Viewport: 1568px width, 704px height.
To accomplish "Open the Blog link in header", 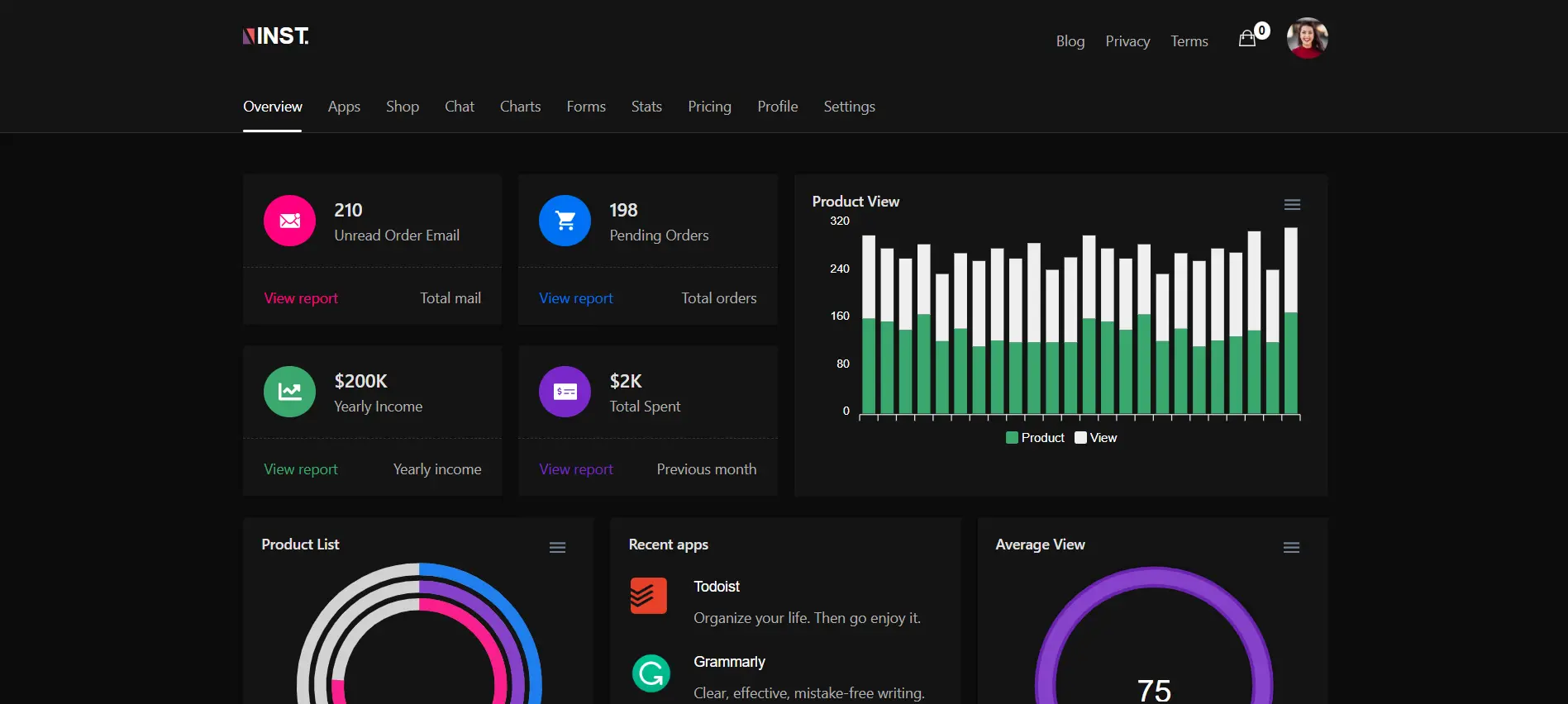I will [1070, 41].
